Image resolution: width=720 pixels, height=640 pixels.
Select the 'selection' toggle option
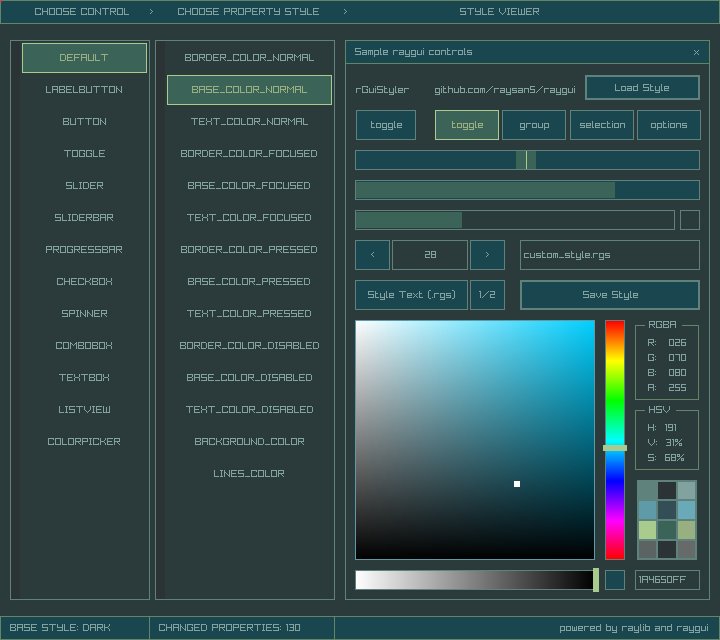[x=602, y=125]
